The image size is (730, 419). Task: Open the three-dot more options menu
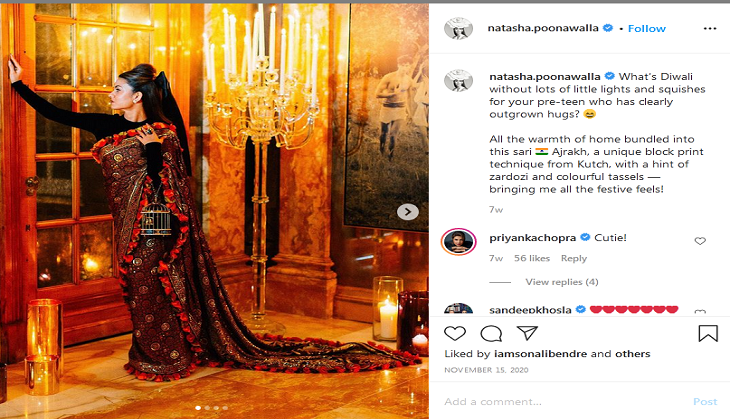(x=710, y=29)
